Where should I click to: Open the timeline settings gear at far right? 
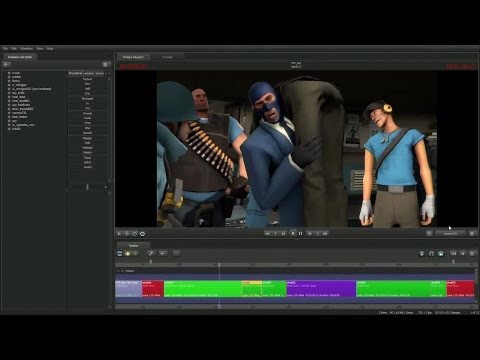coord(472,254)
